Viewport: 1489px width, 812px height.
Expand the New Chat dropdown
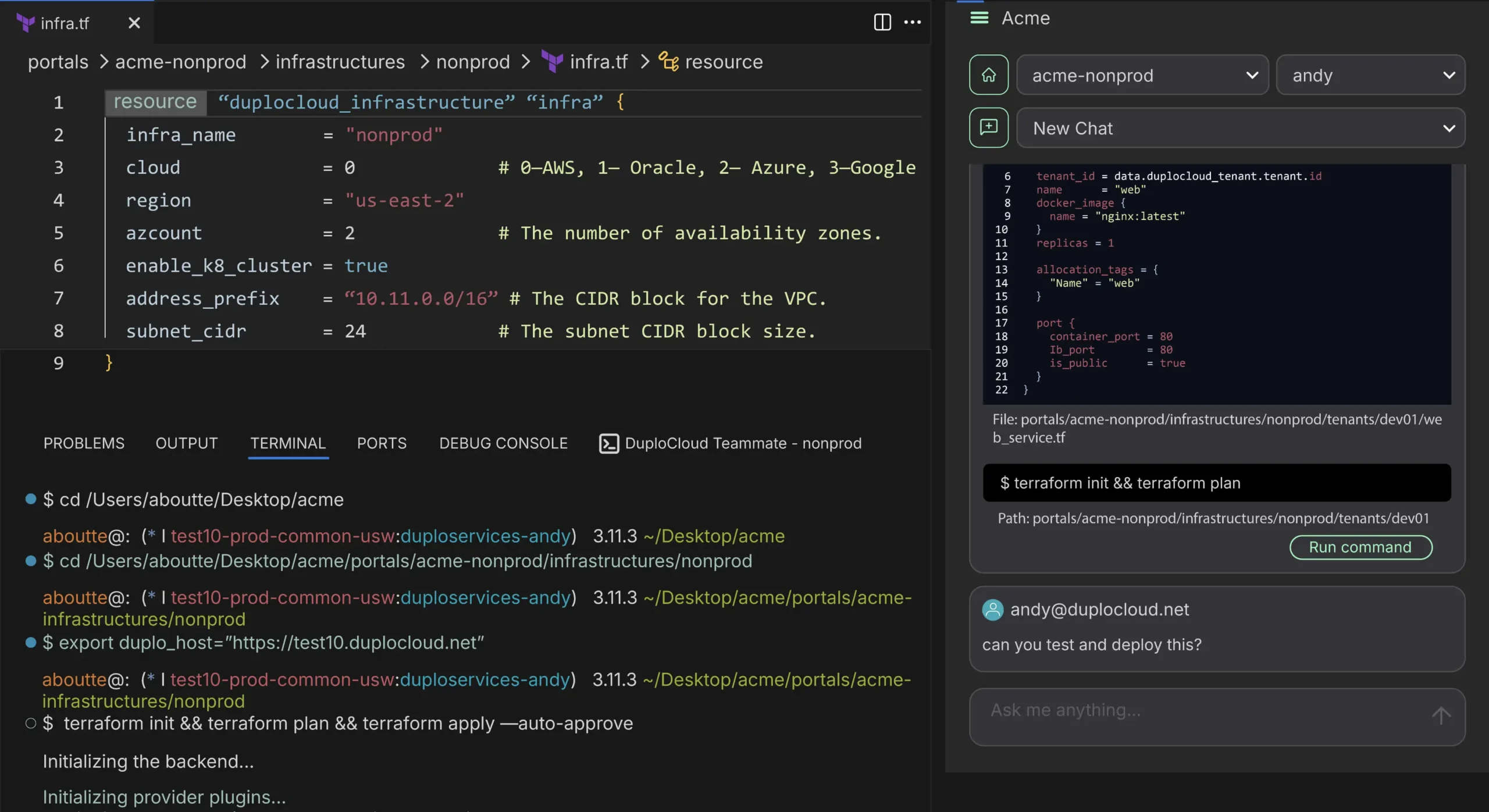[1240, 128]
